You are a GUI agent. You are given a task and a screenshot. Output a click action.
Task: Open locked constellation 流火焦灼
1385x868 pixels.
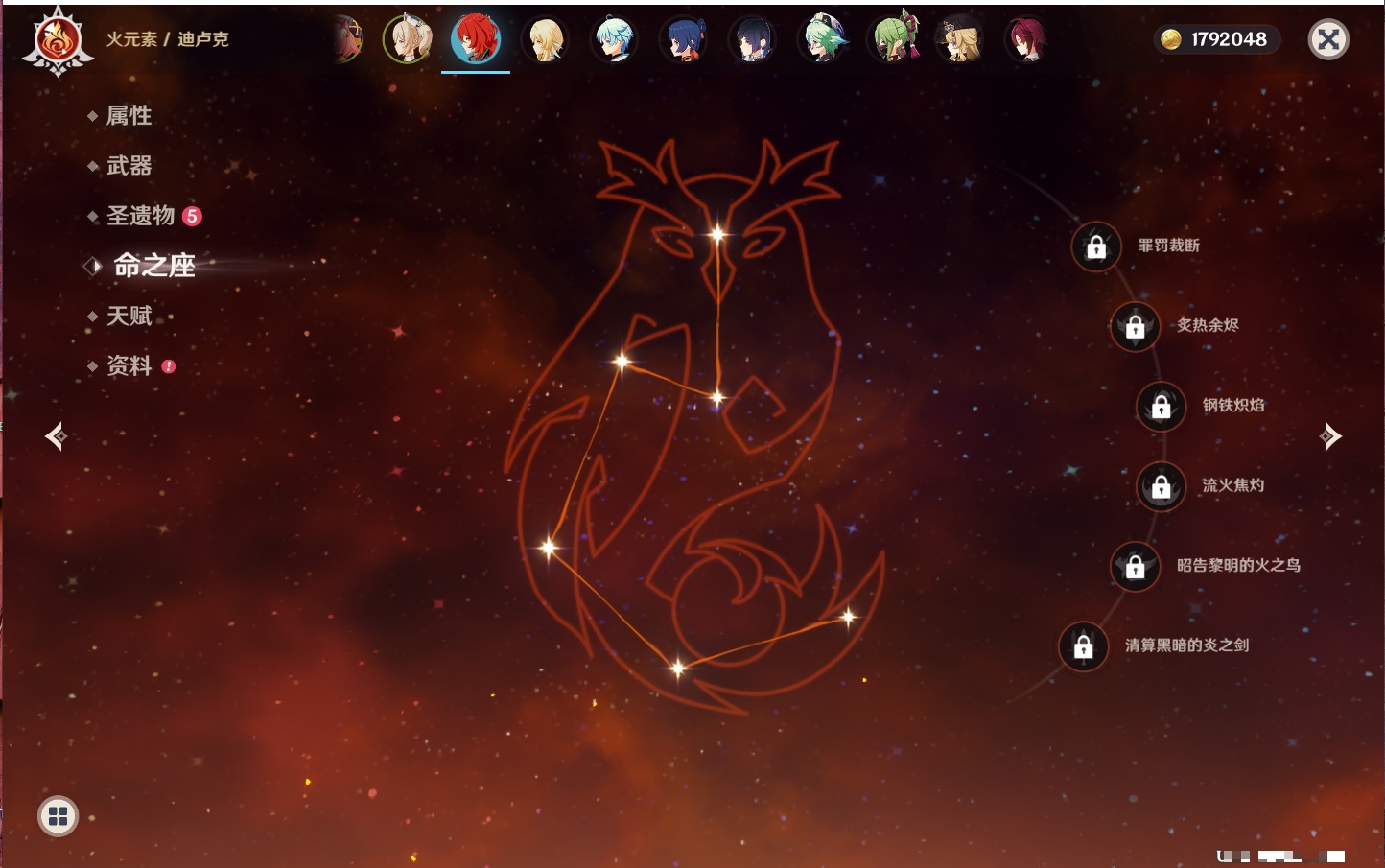point(1162,486)
